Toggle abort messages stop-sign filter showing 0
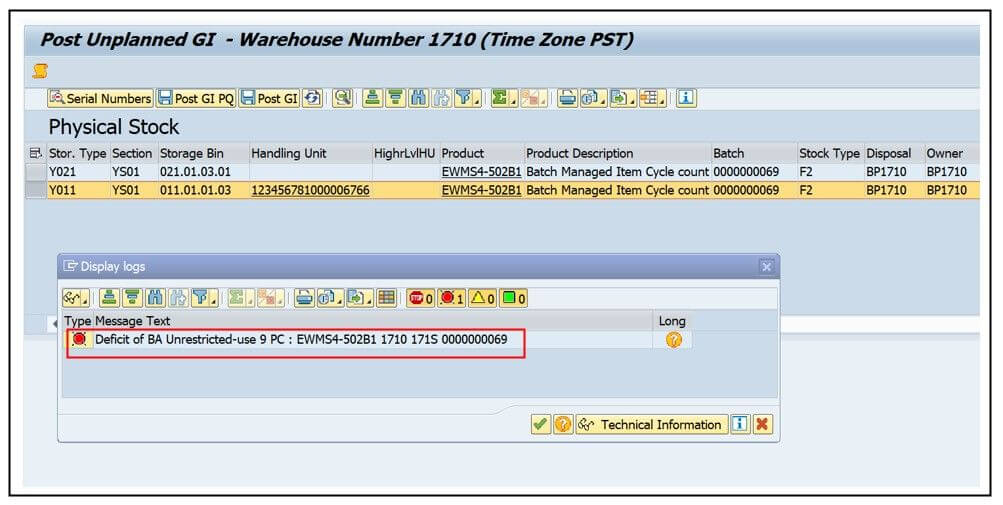1003x505 pixels. (x=421, y=298)
